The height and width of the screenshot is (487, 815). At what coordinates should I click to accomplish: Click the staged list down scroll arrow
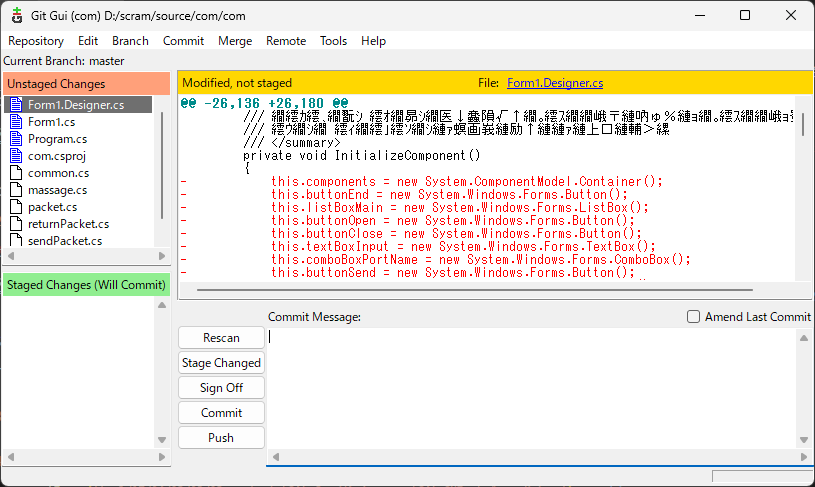coord(162,440)
